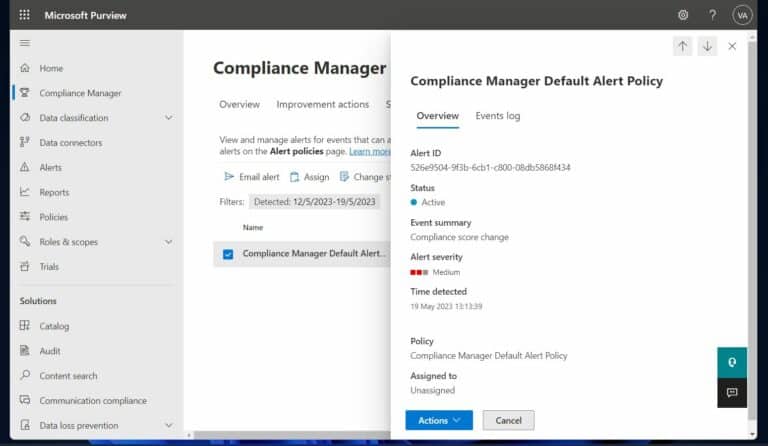Select the Compliance Manager Default Alert row text

point(314,253)
